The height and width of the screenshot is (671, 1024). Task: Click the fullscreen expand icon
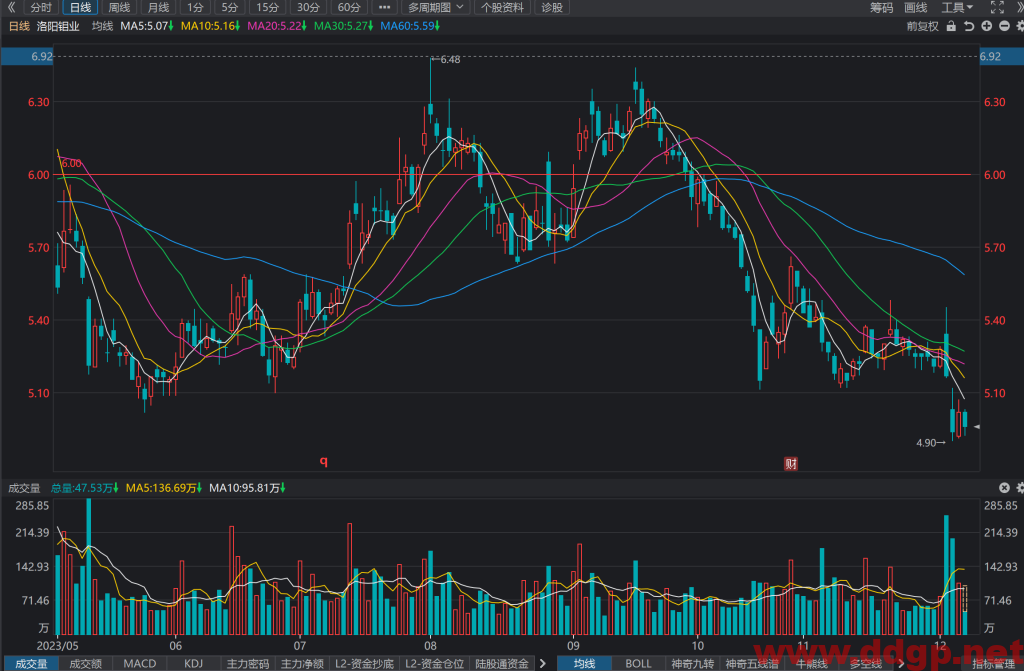pos(997,7)
